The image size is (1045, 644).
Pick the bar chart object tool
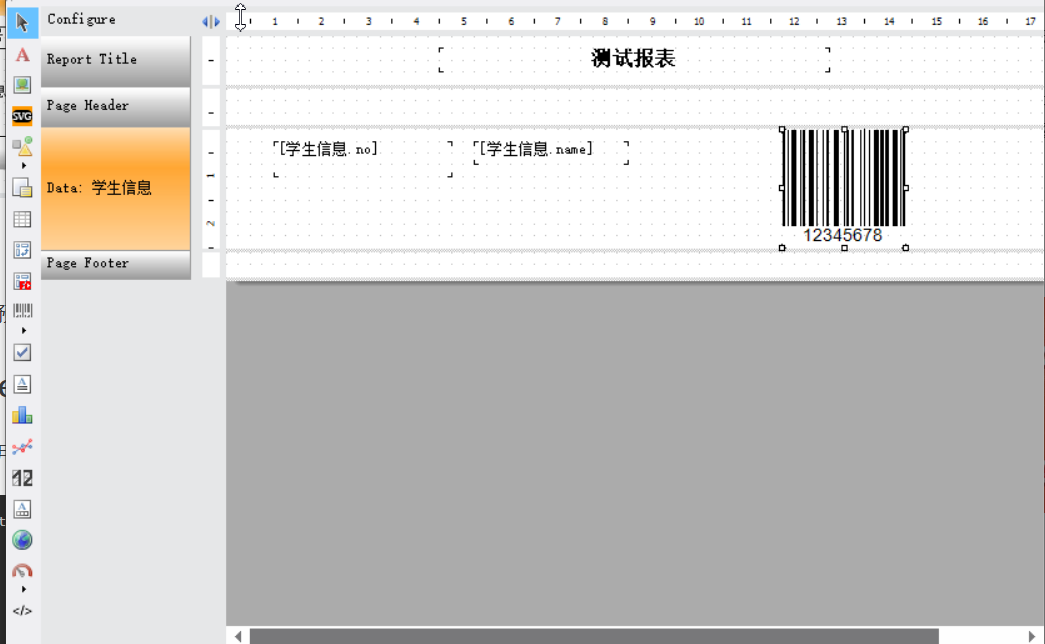(22, 415)
